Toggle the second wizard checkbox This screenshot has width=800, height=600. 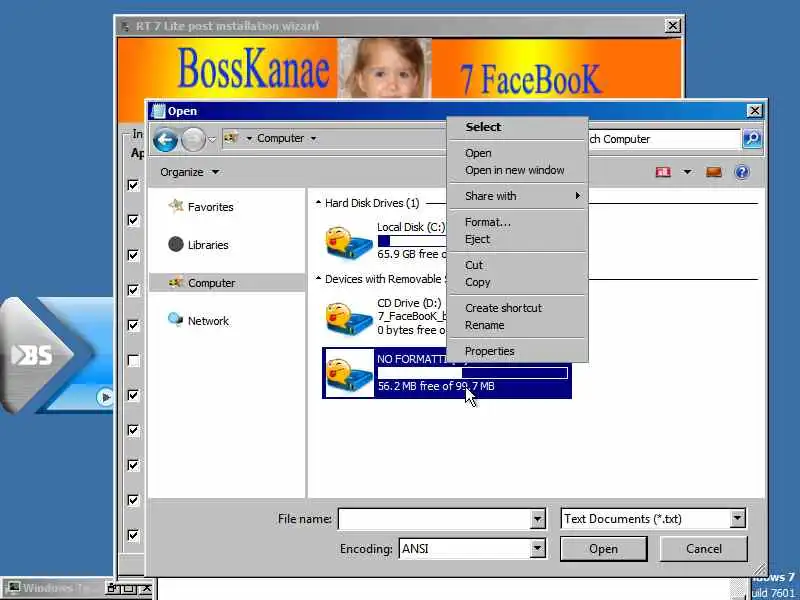point(133,220)
